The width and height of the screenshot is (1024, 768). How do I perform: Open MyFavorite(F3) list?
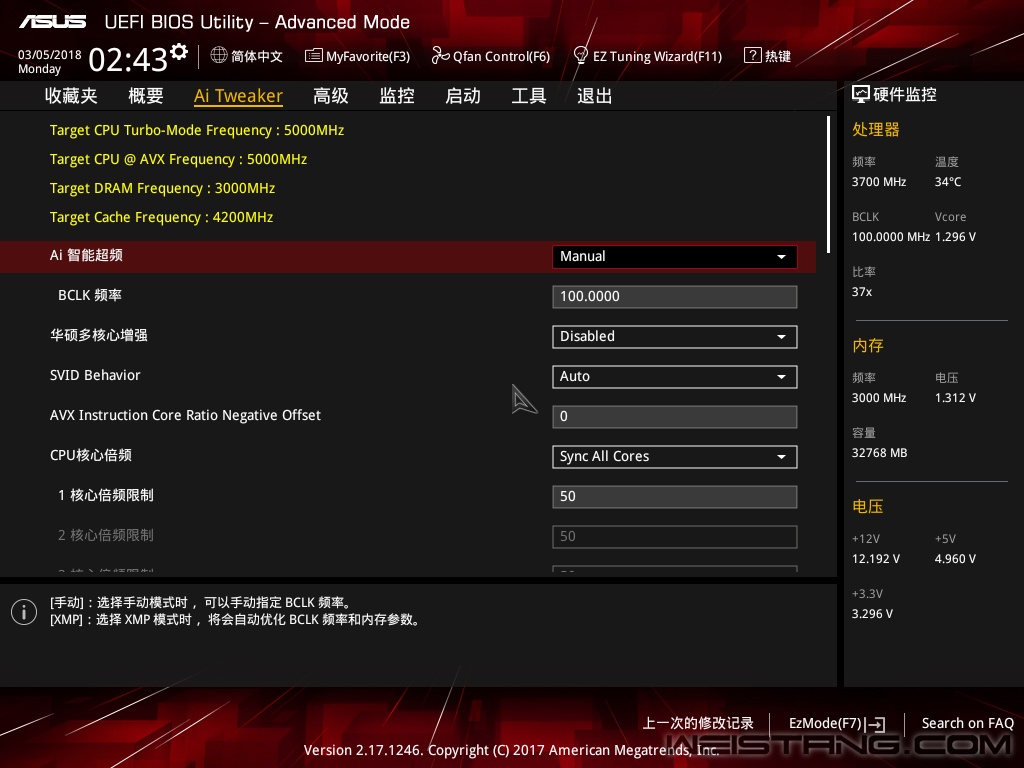357,56
